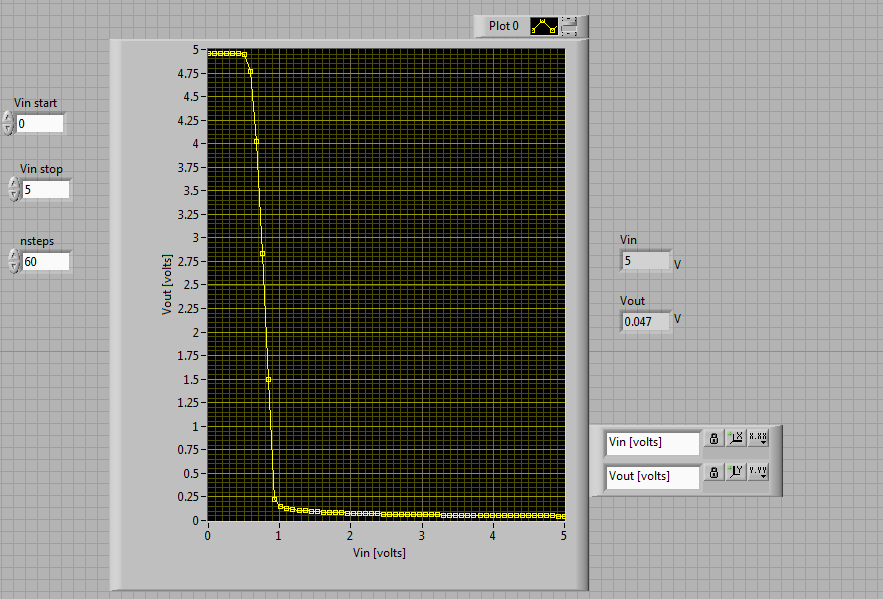
Task: Click the X axis tick label 1
Action: [278, 535]
